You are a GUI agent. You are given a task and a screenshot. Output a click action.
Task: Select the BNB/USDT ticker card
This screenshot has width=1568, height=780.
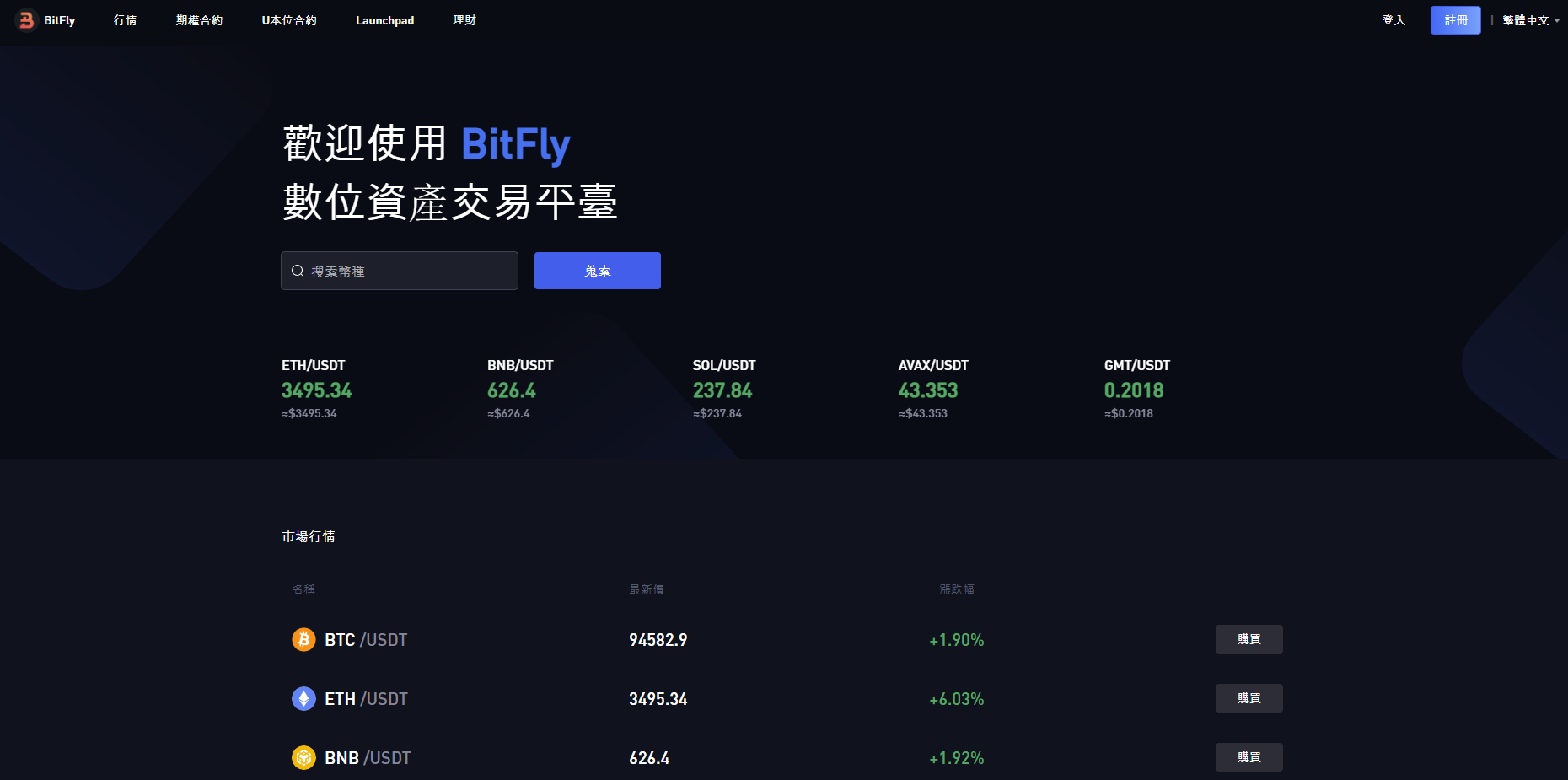coord(520,389)
